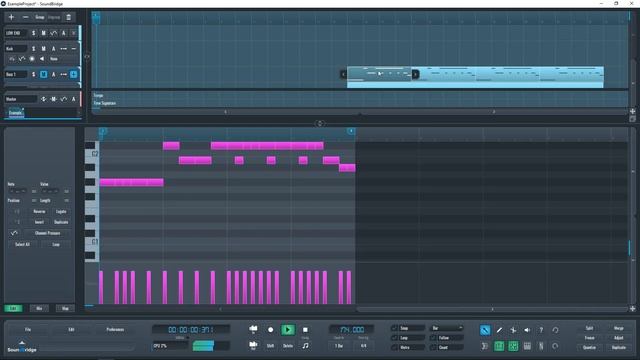This screenshot has height=360, width=640.
Task: Click the speaker monitor icon on Kick track
Action: click(x=42, y=59)
